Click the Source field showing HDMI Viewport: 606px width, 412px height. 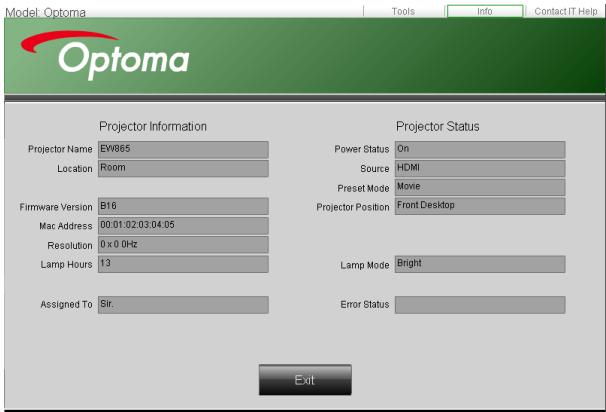[480, 169]
